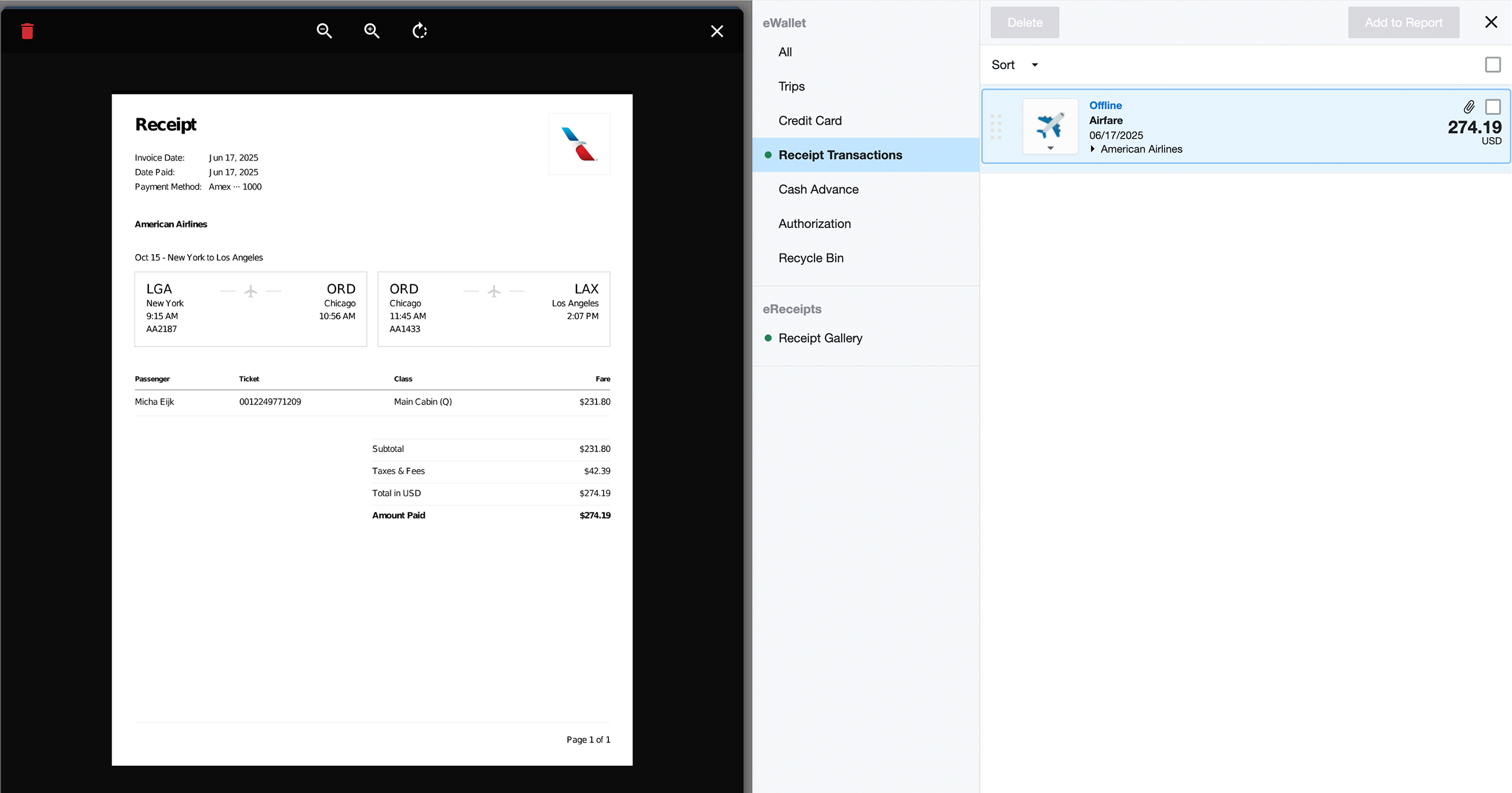Screen dimensions: 1512x793
Task: Select the Airfare transaction checkbox
Action: pyautogui.click(x=1493, y=107)
